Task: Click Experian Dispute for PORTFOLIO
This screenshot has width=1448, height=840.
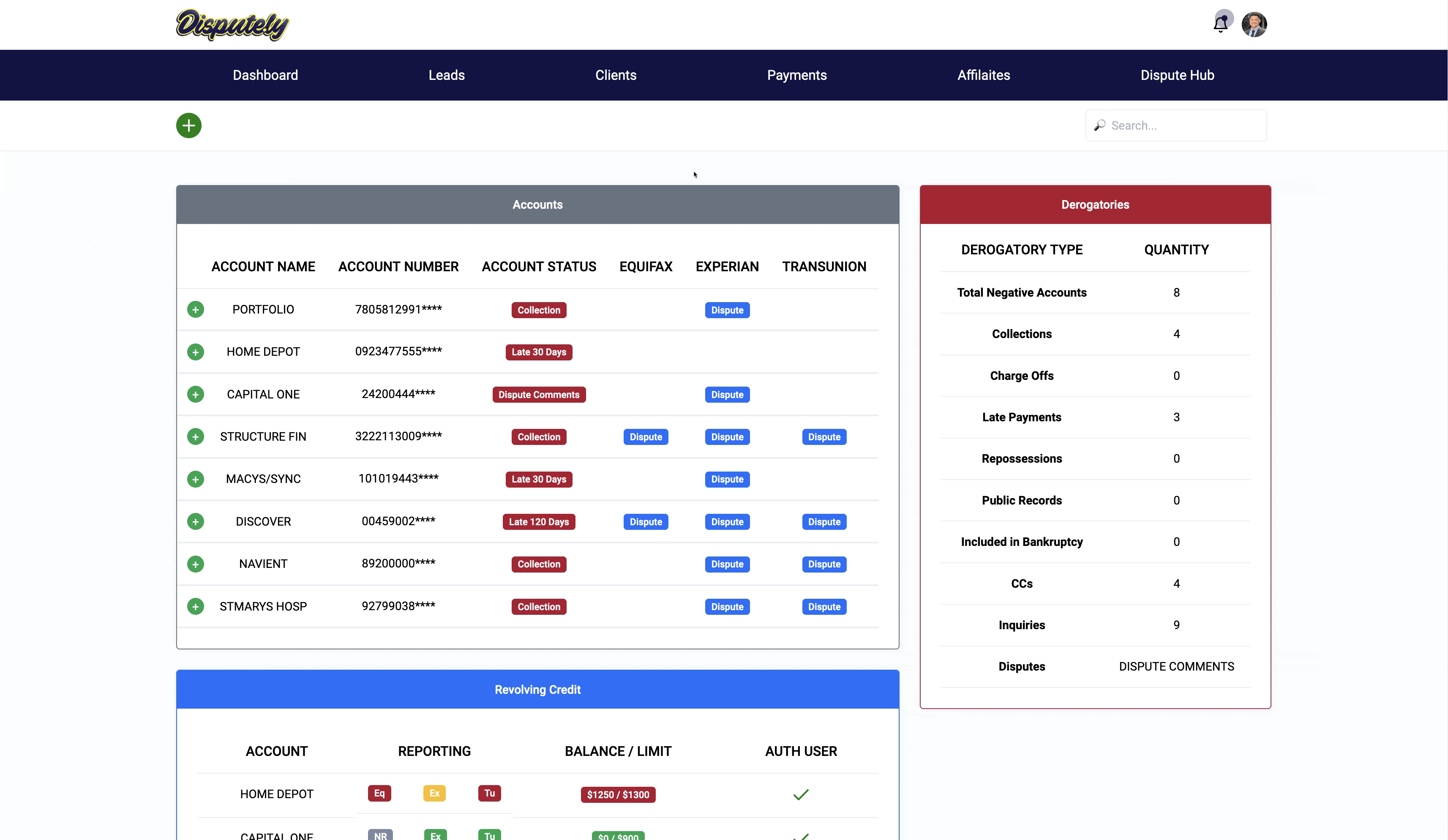Action: pyautogui.click(x=727, y=310)
